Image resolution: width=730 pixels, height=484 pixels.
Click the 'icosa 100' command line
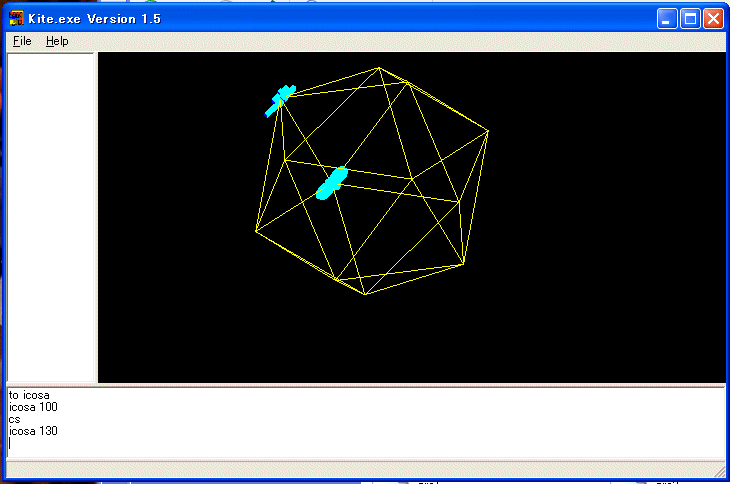(x=33, y=407)
